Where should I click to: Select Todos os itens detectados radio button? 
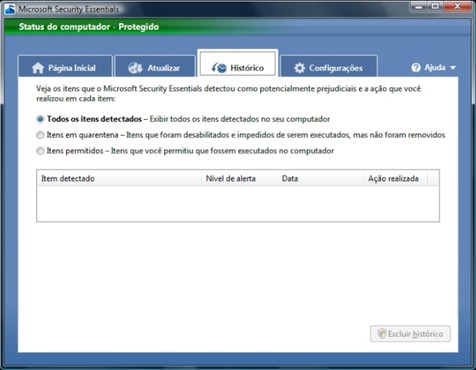click(40, 119)
